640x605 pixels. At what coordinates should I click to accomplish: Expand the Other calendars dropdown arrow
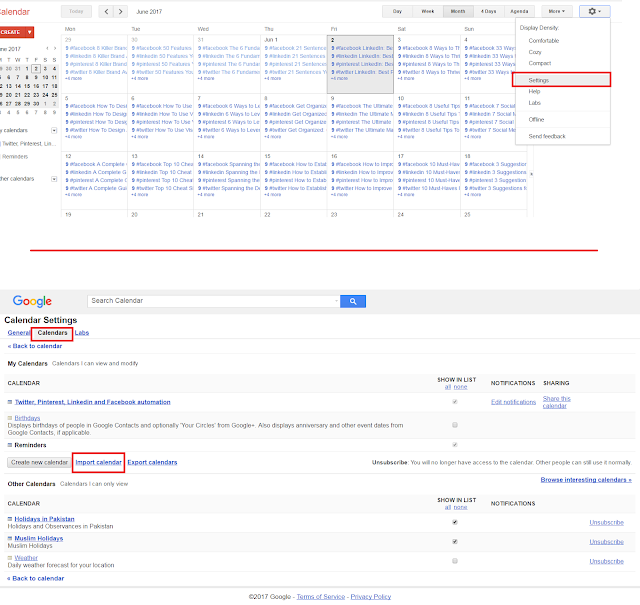click(x=54, y=179)
